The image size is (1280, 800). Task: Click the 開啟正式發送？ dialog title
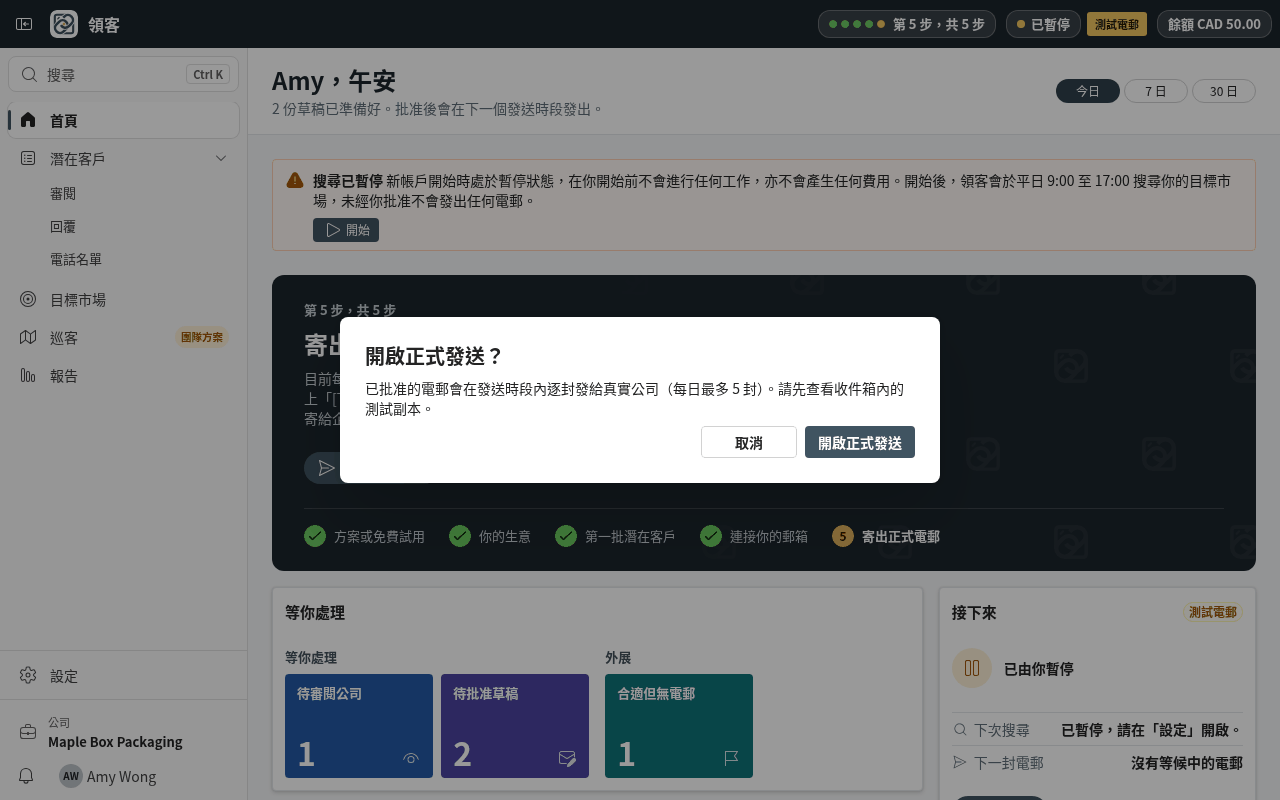coord(434,357)
